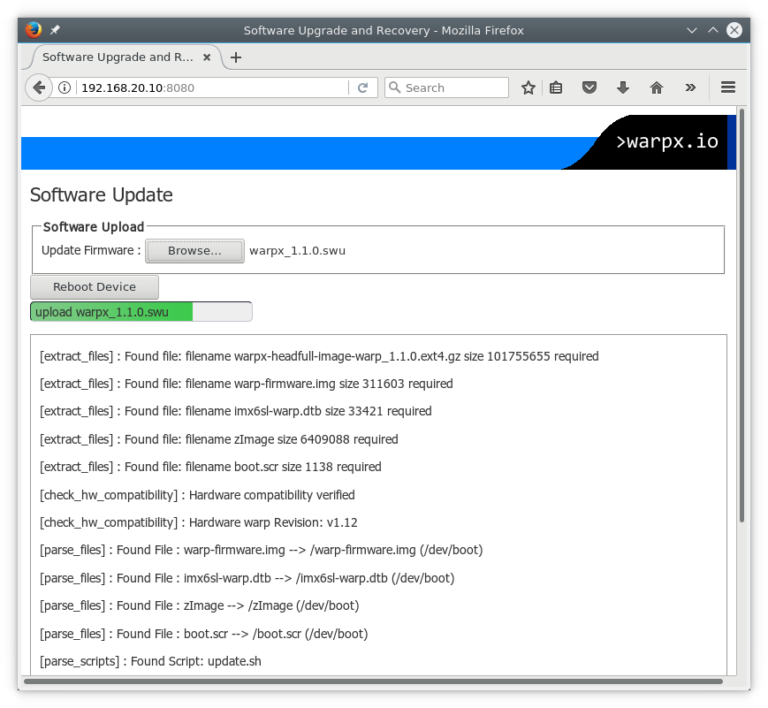The height and width of the screenshot is (708, 768).
Task: Select the Software Upgrade and Recovery tab
Action: (x=118, y=57)
